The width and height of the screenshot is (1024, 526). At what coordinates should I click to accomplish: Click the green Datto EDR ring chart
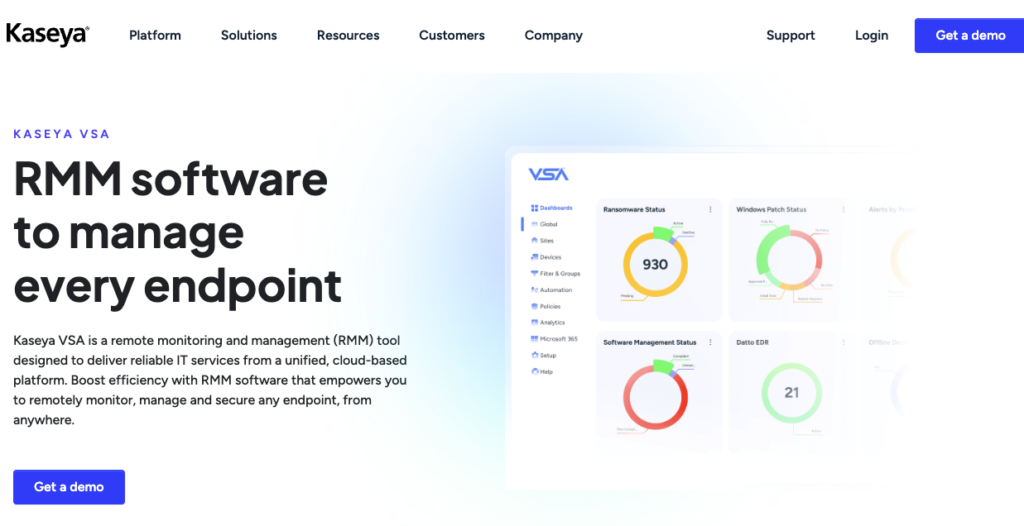coord(792,393)
